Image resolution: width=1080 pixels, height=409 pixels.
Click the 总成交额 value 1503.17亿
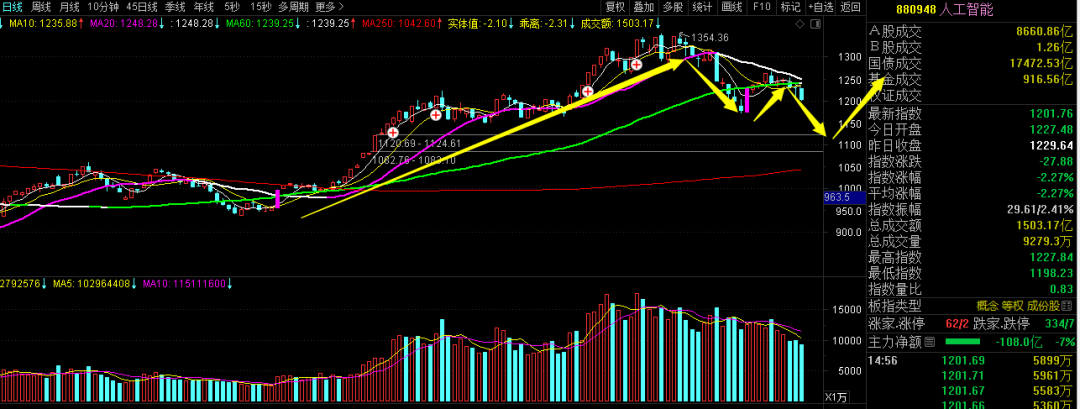tap(1047, 225)
